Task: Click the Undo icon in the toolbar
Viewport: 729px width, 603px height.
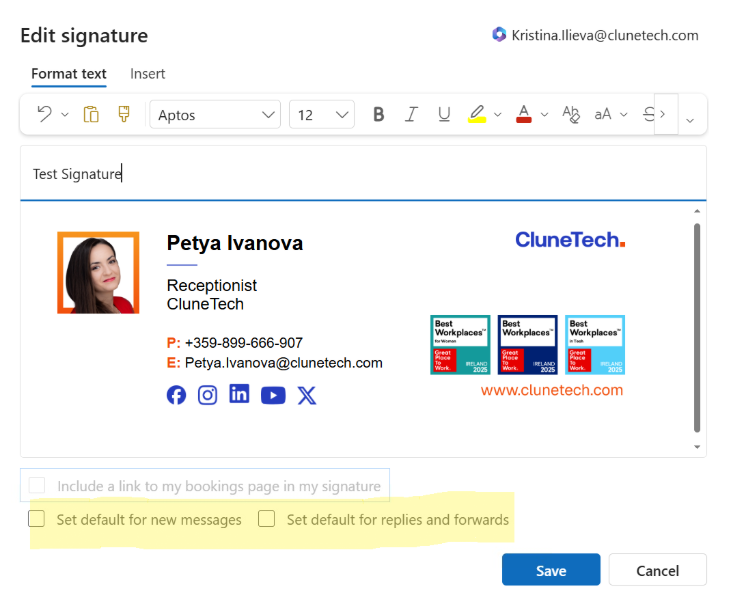Action: pyautogui.click(x=45, y=114)
